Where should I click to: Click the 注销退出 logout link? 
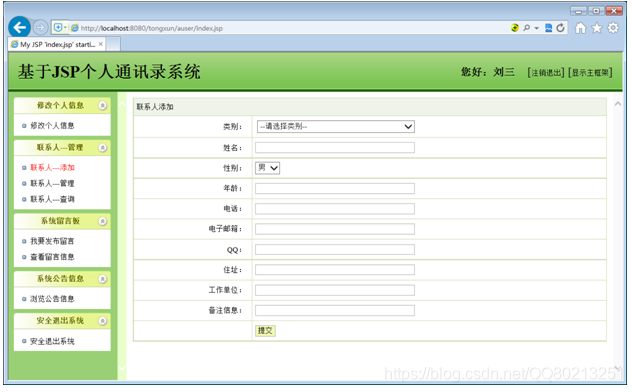[x=546, y=73]
